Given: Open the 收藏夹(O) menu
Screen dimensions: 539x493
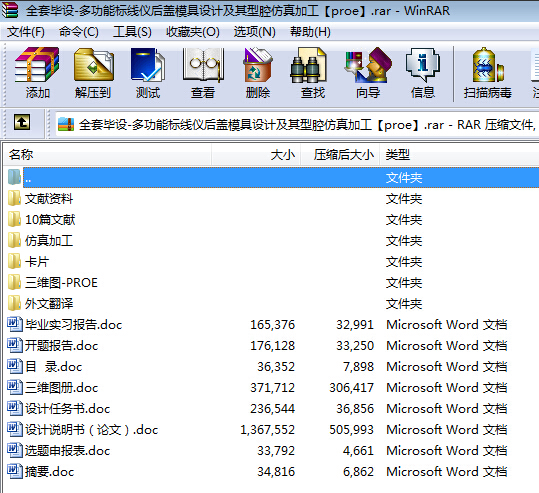Looking at the screenshot, I should tap(193, 32).
